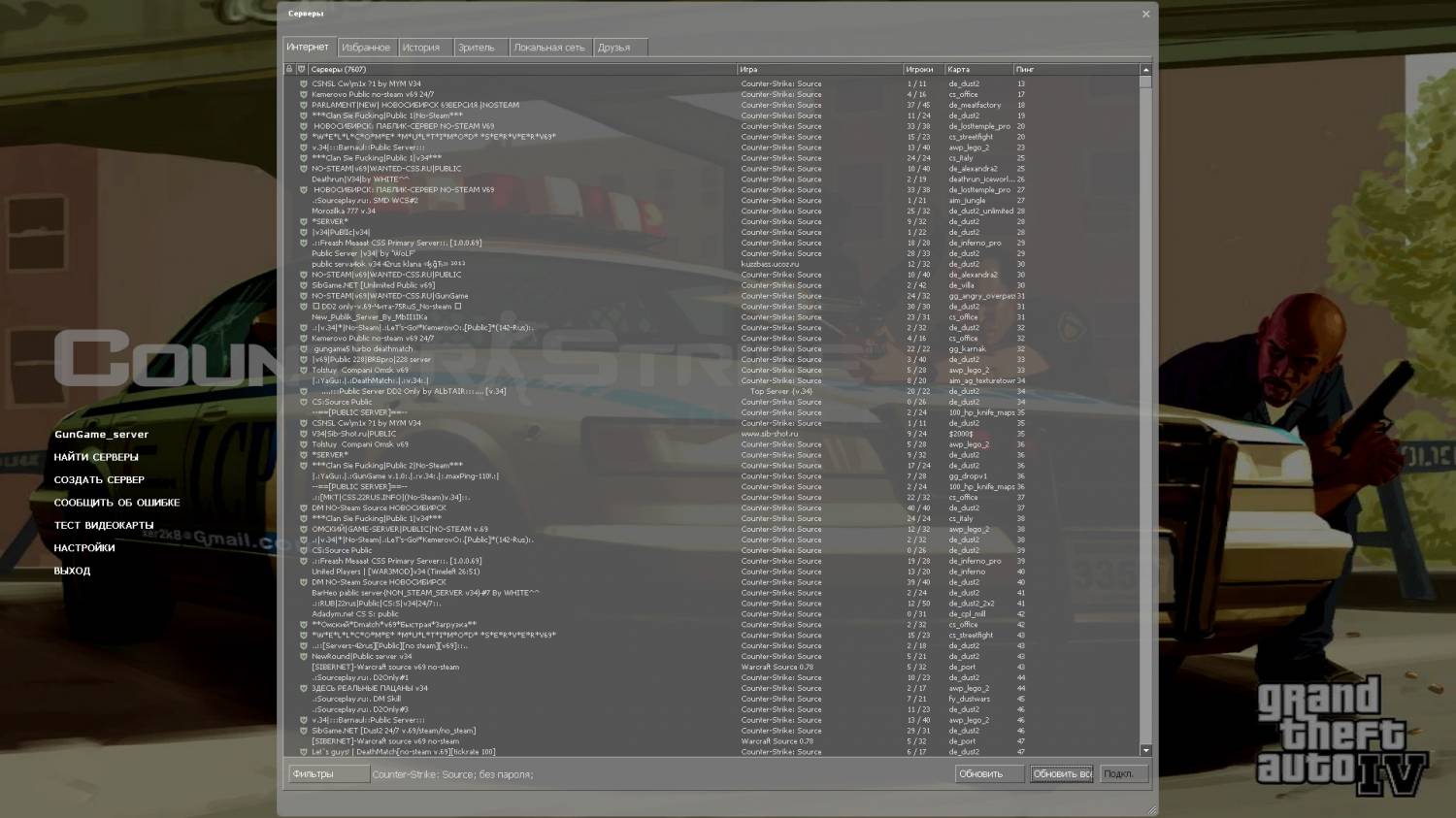Click shield icon of WANTED-CSS.RU|GunGame server
This screenshot has height=818, width=1456.
pyautogui.click(x=303, y=296)
